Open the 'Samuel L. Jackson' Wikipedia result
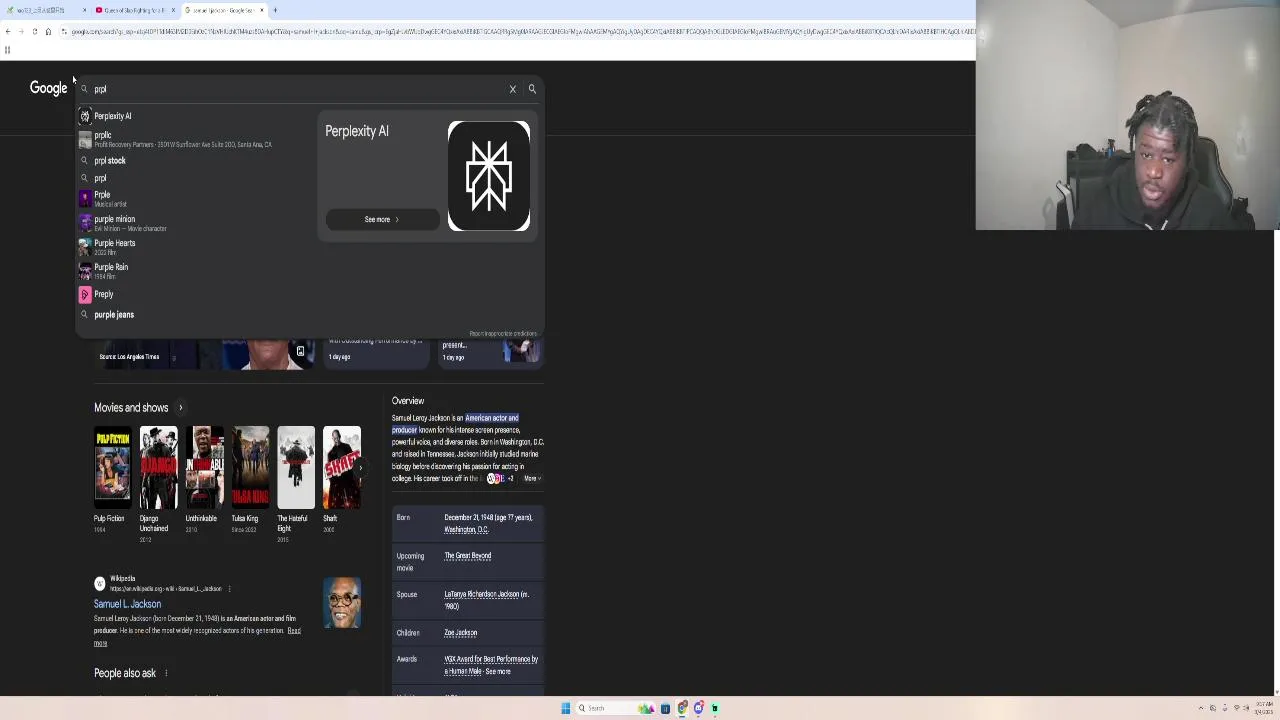 (127, 604)
